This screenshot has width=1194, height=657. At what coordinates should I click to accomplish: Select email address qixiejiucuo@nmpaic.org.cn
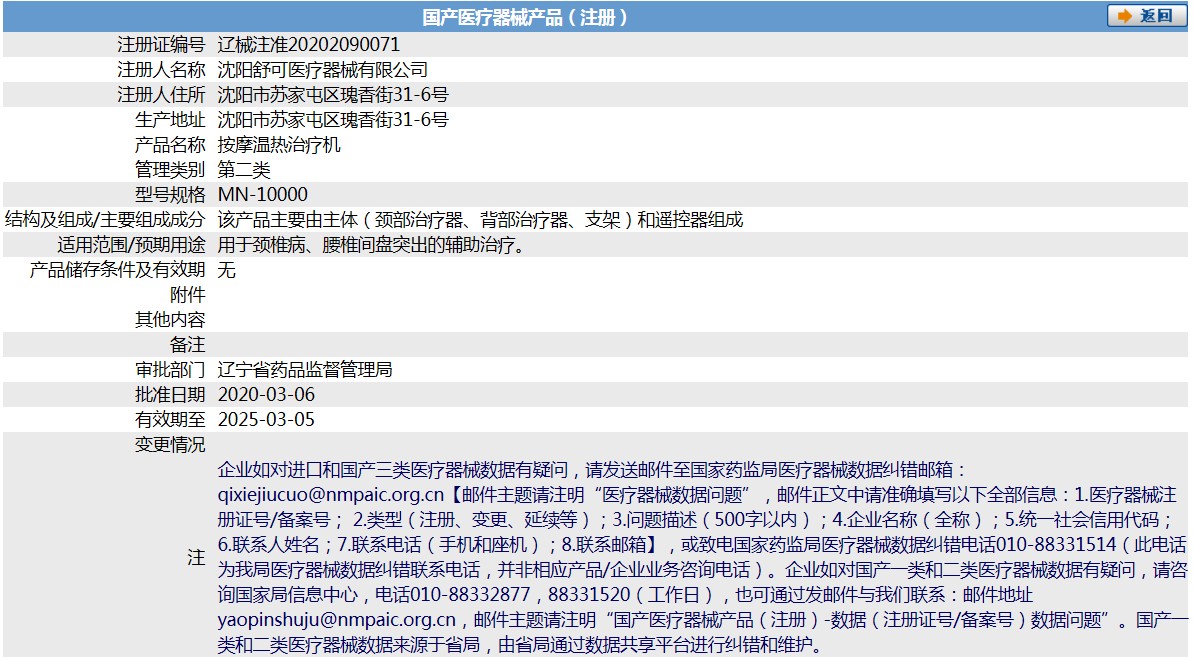pyautogui.click(x=330, y=495)
